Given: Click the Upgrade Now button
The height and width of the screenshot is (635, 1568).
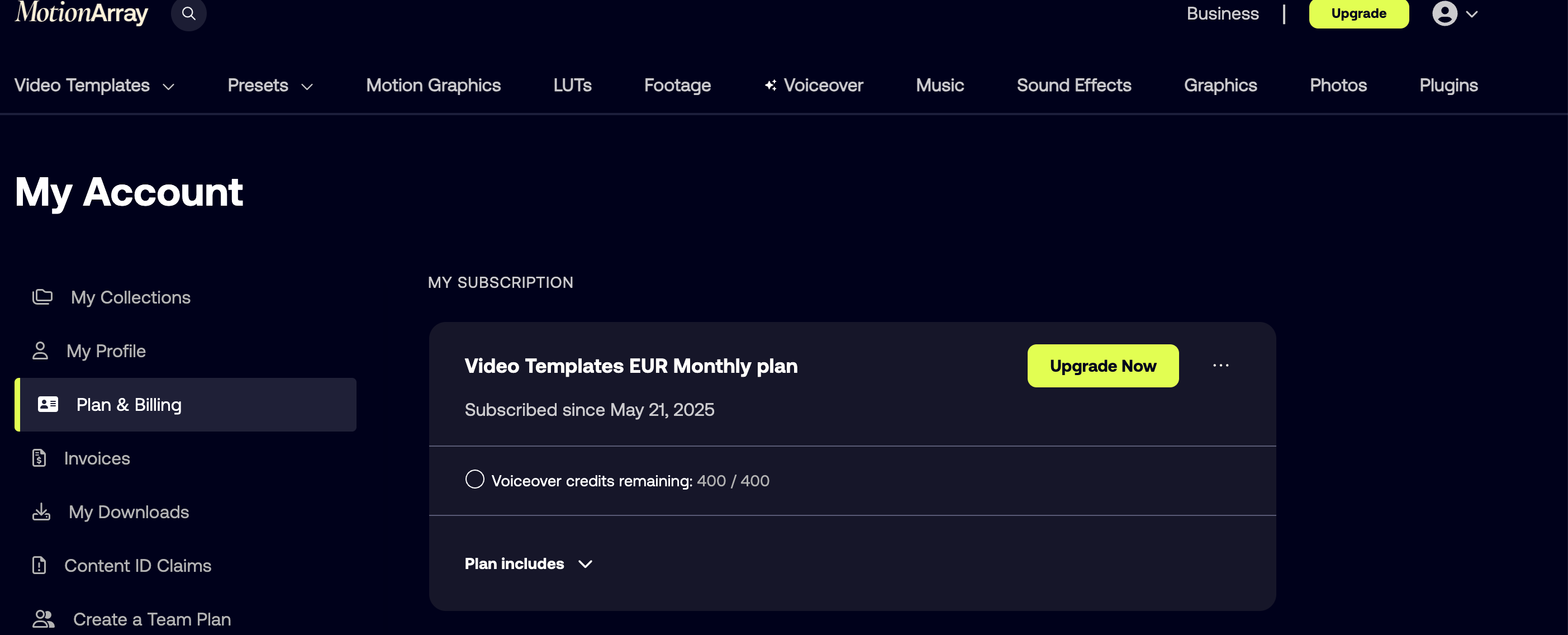Looking at the screenshot, I should [x=1103, y=366].
